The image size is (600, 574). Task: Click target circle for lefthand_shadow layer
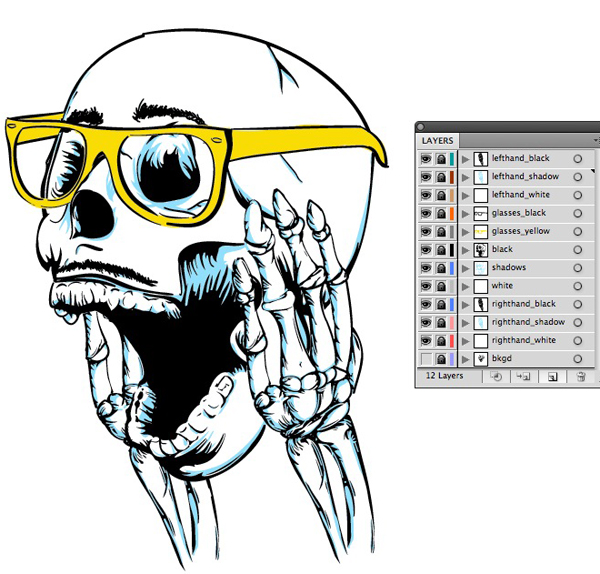coord(578,177)
